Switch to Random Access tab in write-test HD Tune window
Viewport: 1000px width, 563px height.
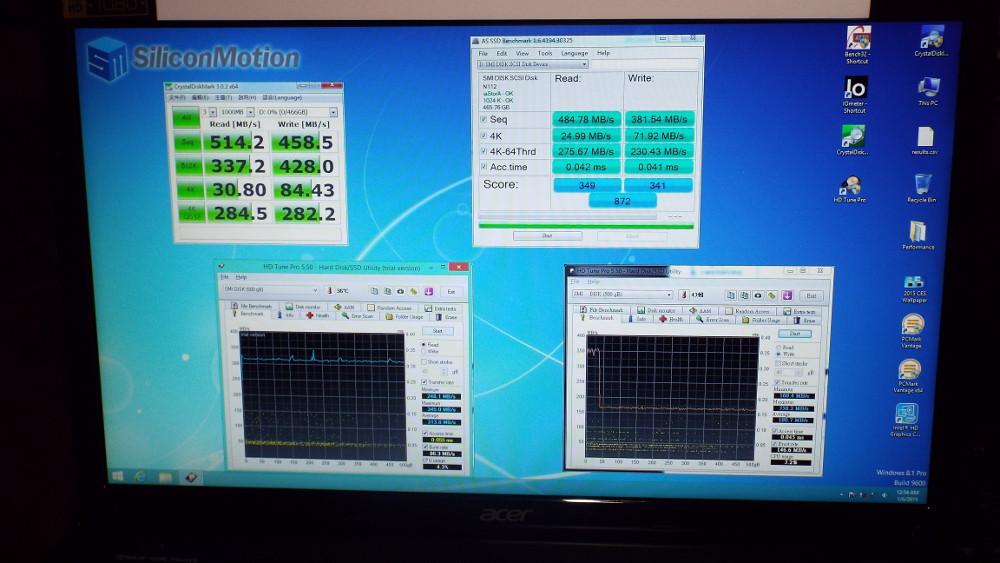[x=747, y=311]
